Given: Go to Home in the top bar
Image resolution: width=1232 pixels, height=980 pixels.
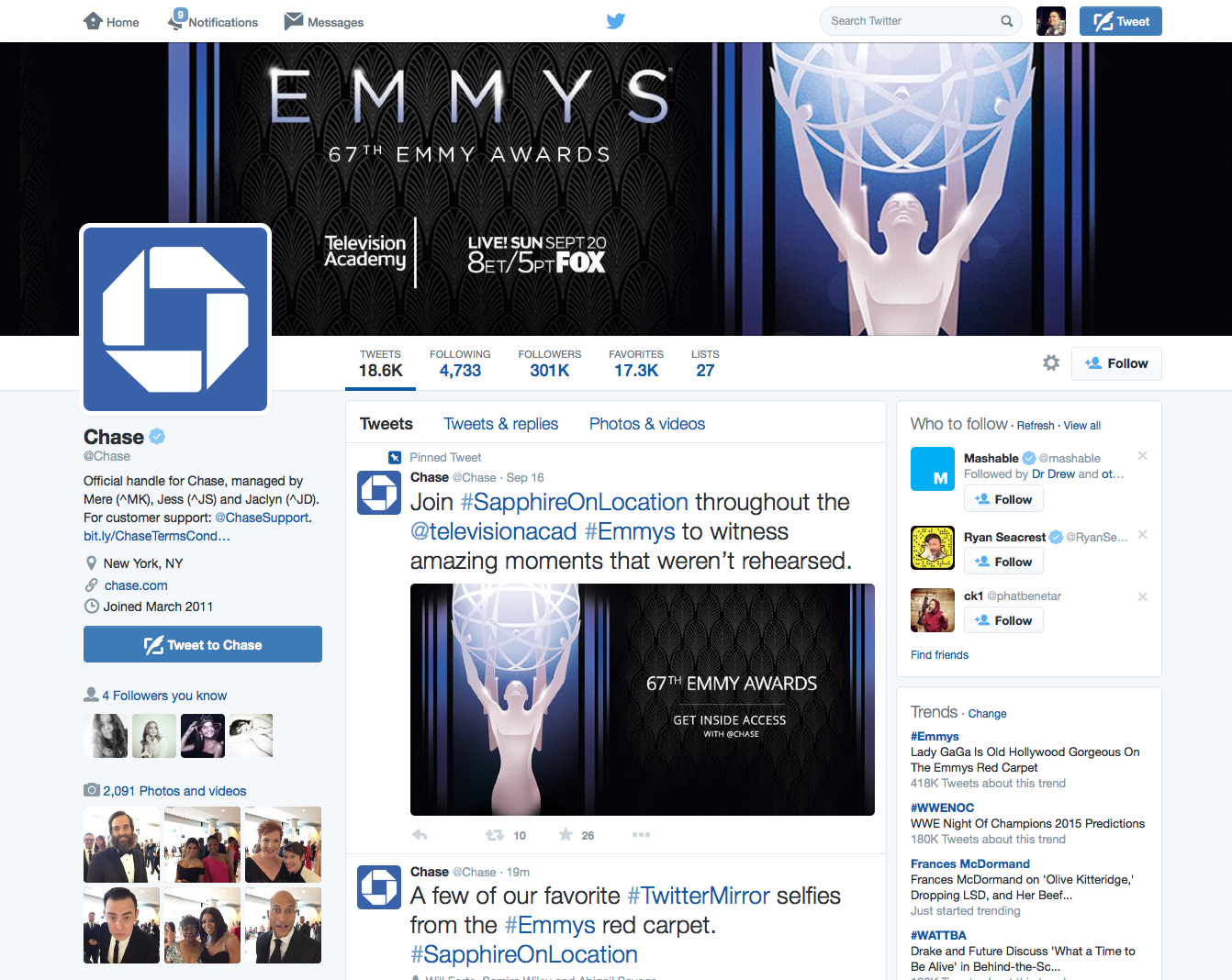Looking at the screenshot, I should (111, 21).
